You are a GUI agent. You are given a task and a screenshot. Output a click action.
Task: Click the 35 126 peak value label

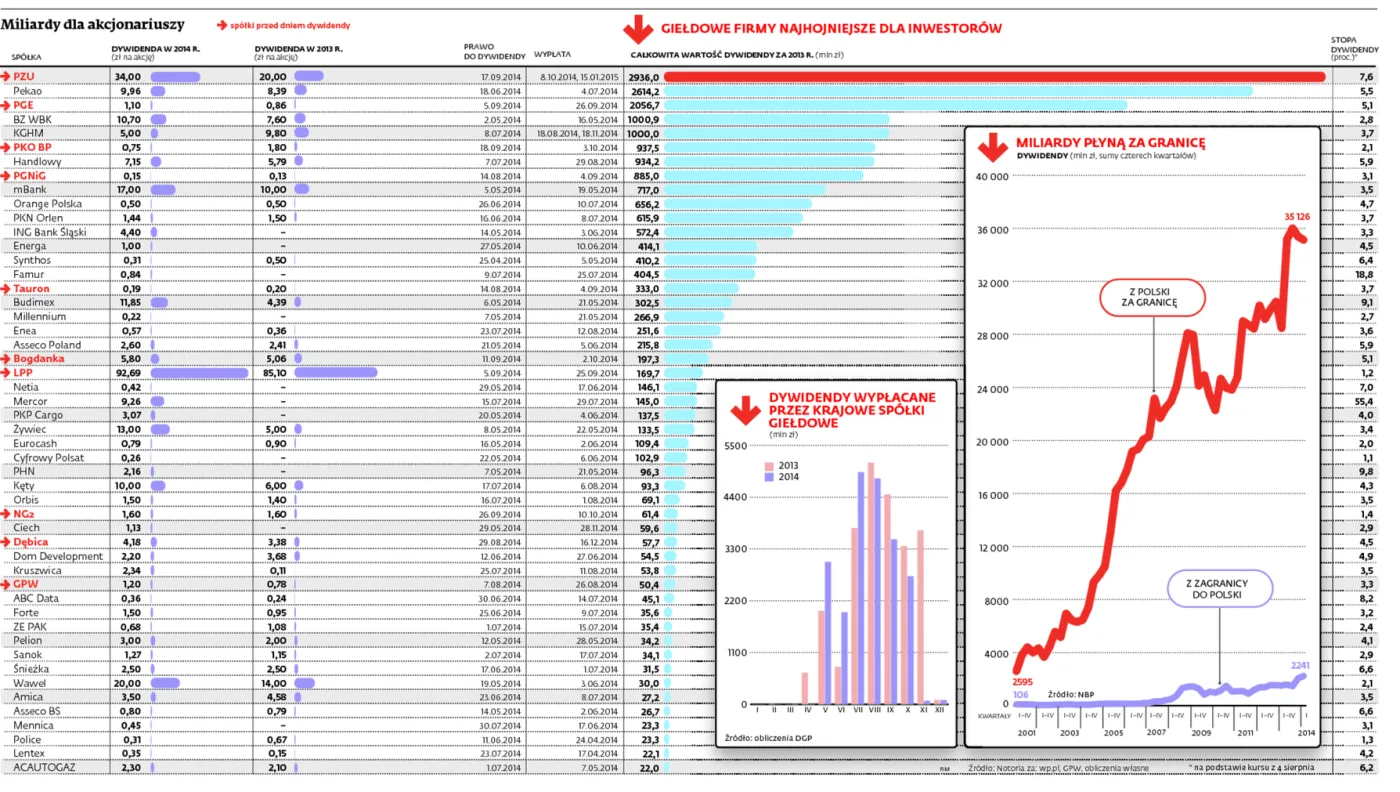point(1299,215)
